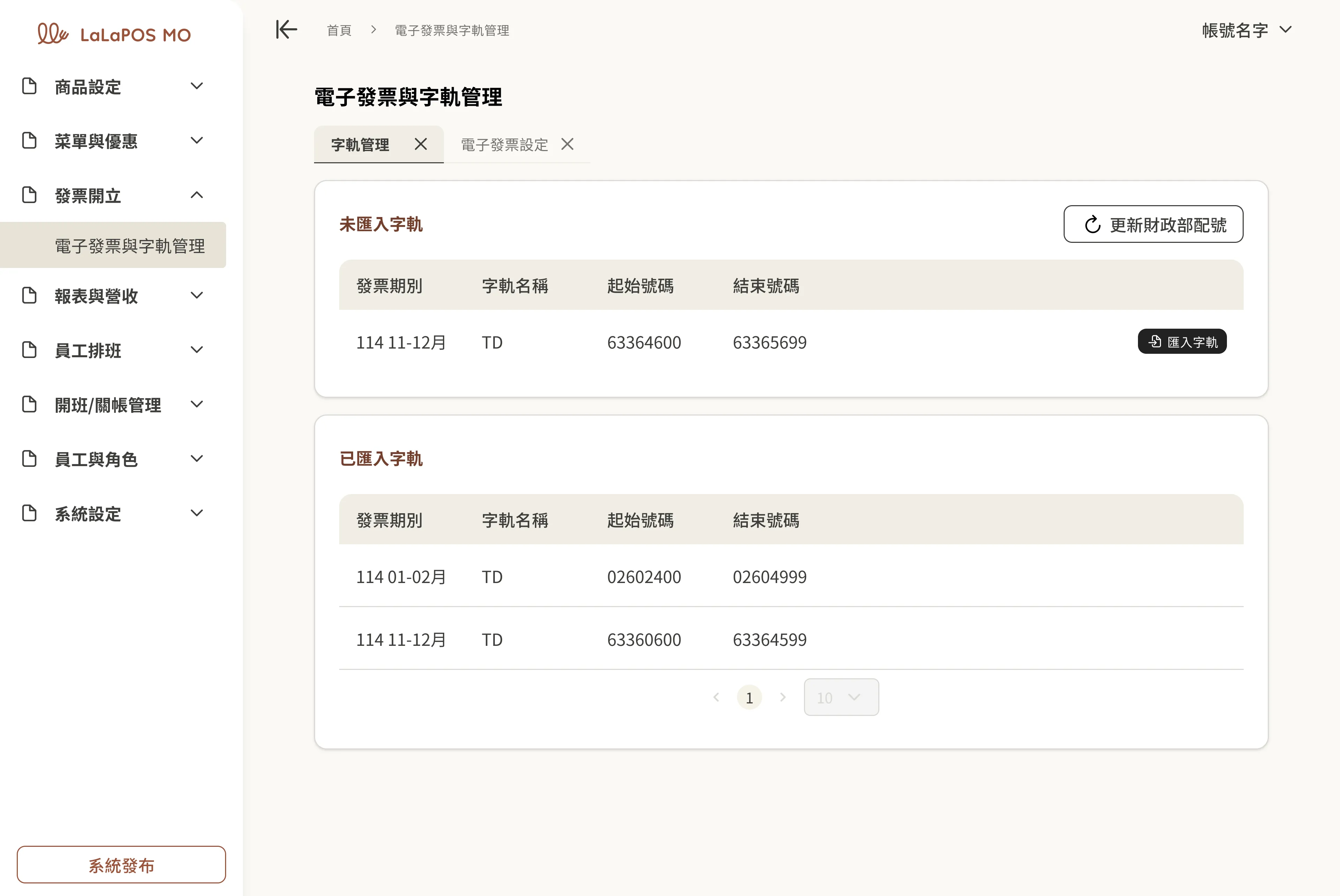Go to next page arrow
Image resolution: width=1340 pixels, height=896 pixels.
[x=783, y=697]
